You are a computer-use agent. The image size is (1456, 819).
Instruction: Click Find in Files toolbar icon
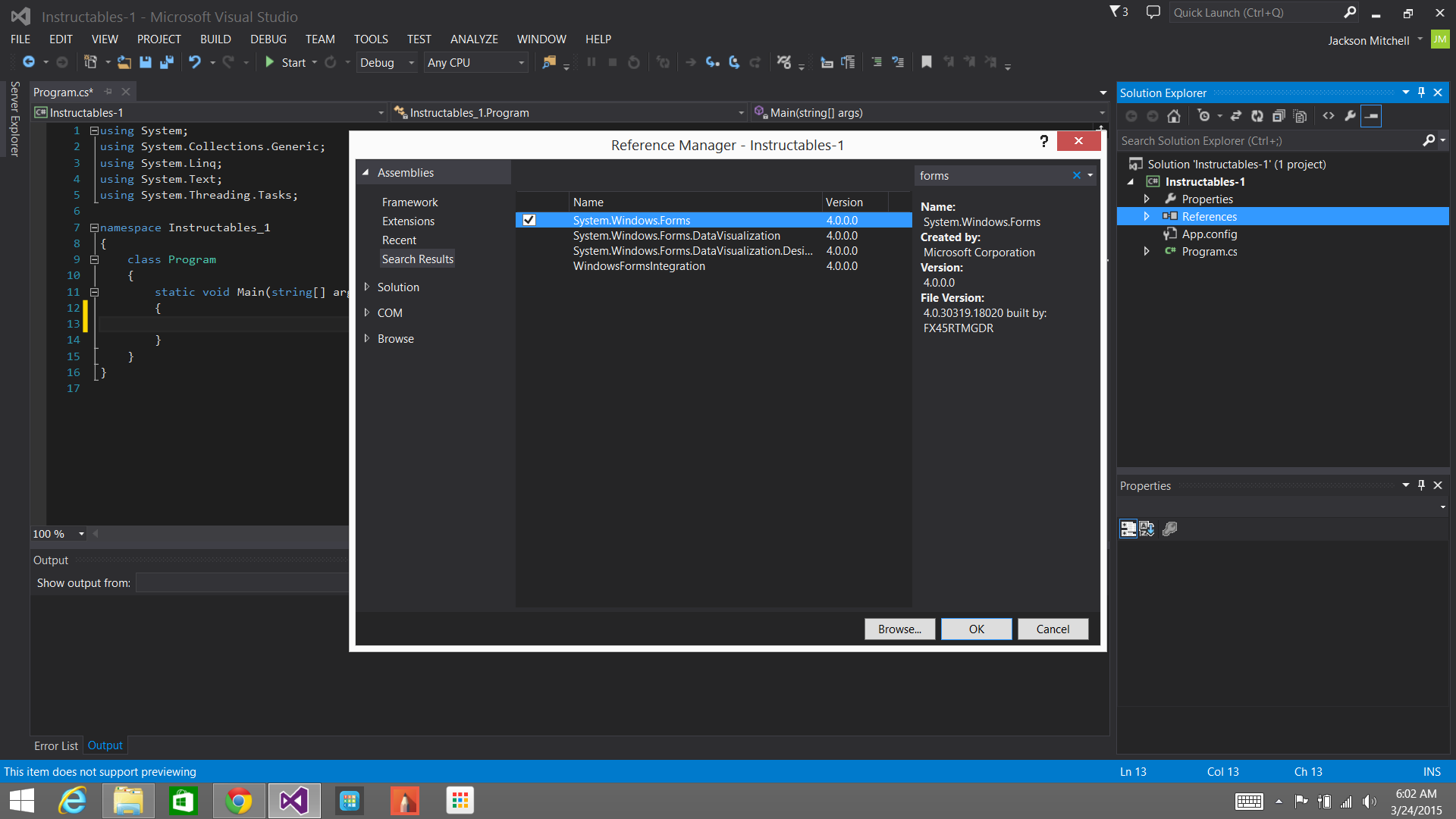tap(549, 62)
